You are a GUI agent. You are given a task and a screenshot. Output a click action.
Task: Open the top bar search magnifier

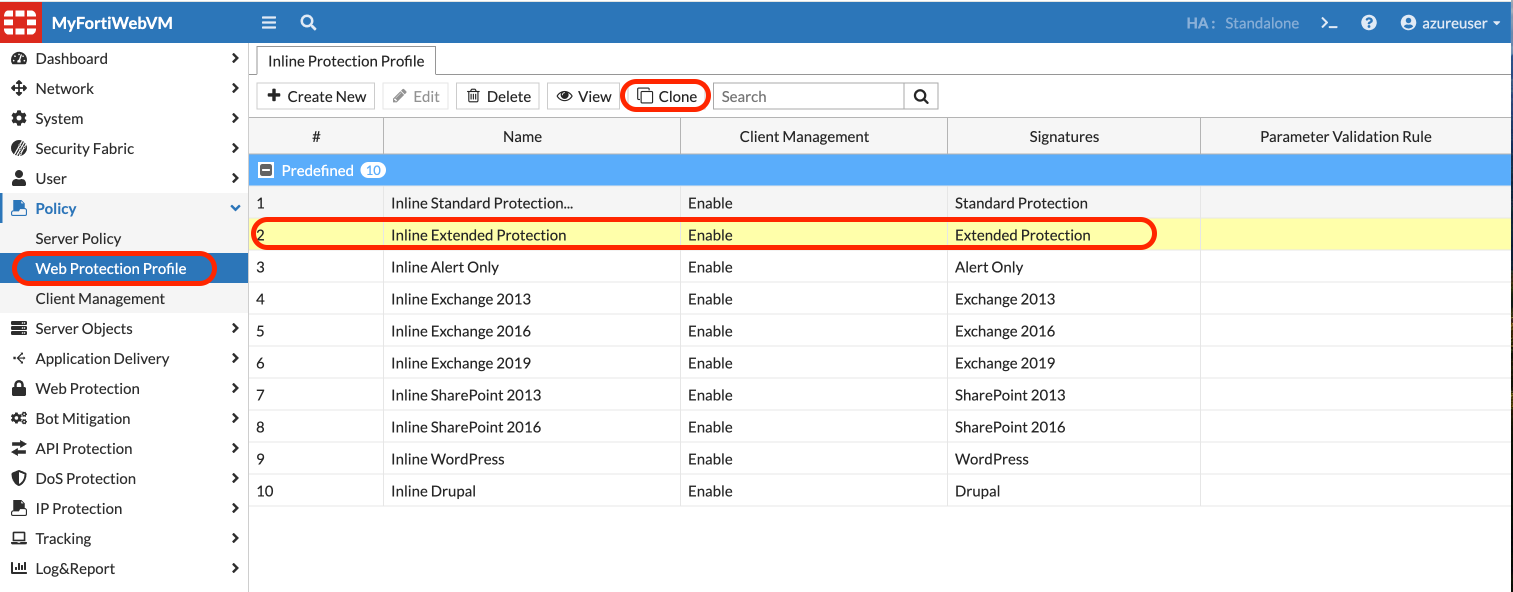[x=309, y=22]
